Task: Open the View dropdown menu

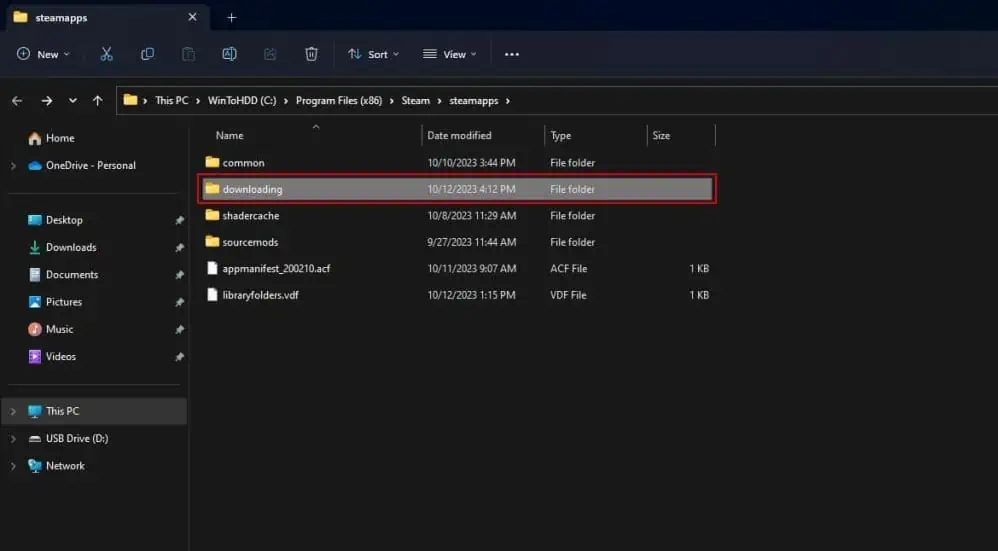Action: (x=450, y=54)
